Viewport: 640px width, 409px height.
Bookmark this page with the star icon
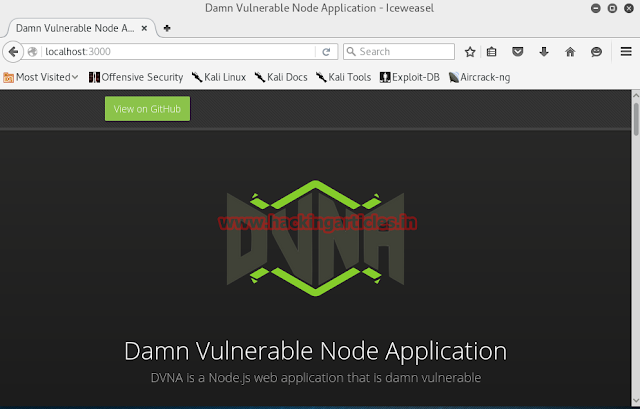click(x=470, y=52)
